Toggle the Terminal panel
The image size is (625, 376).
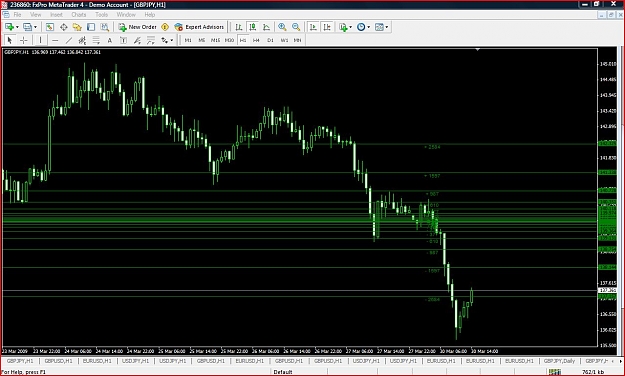coord(91,27)
